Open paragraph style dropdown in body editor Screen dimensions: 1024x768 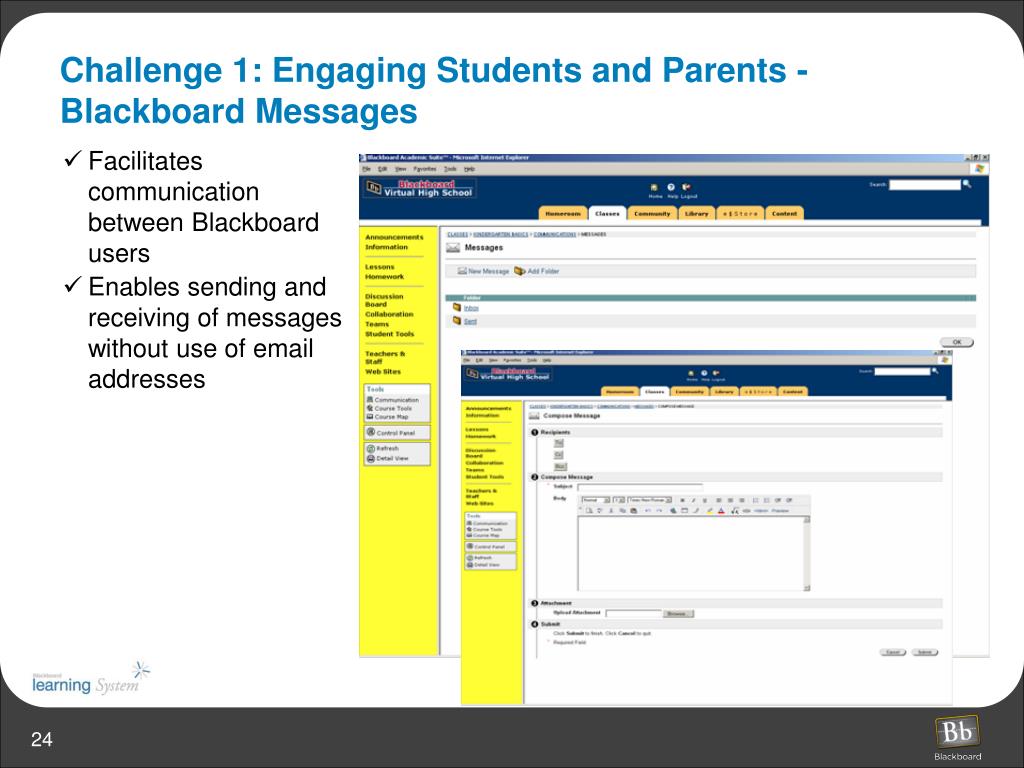point(596,500)
